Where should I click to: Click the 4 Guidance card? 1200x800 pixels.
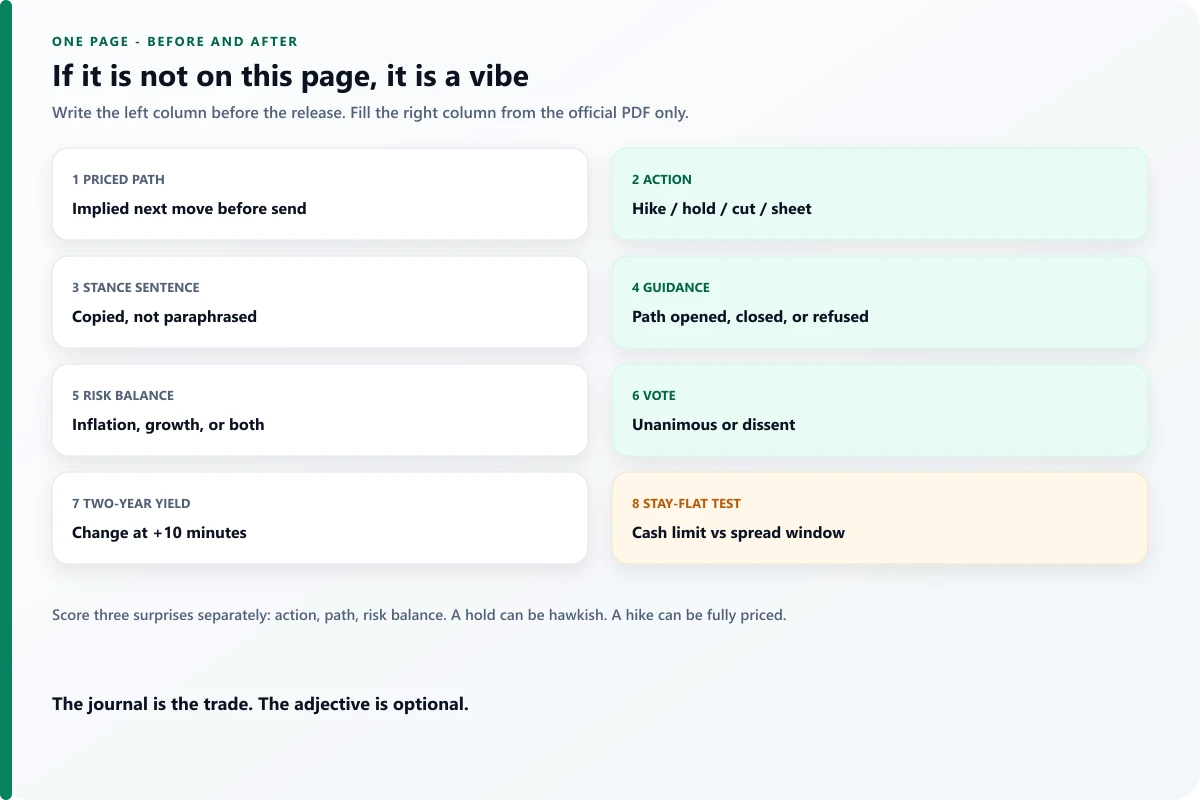(880, 302)
